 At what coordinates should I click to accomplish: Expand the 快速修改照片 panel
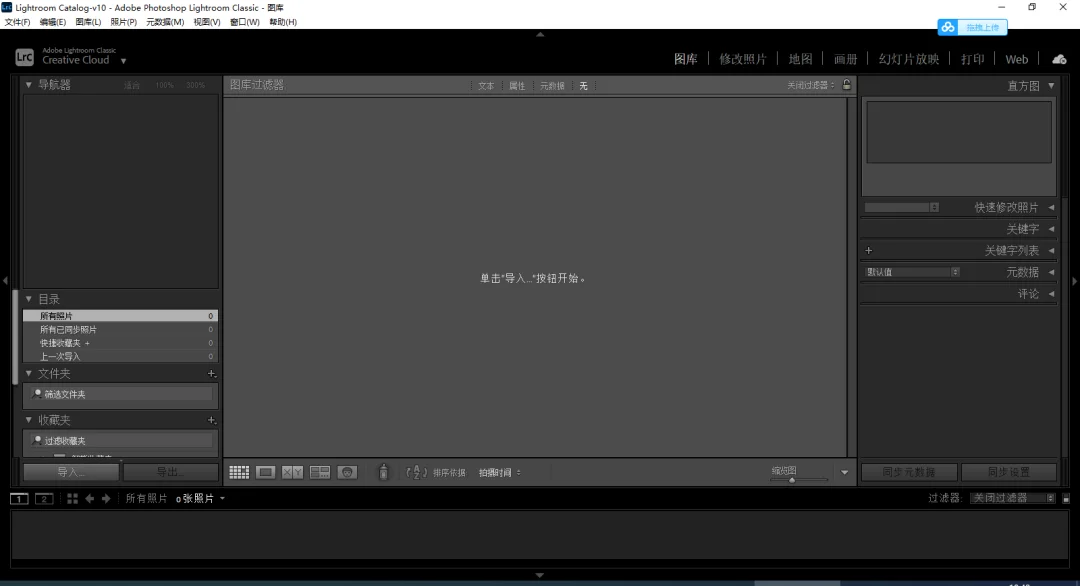pos(1051,207)
